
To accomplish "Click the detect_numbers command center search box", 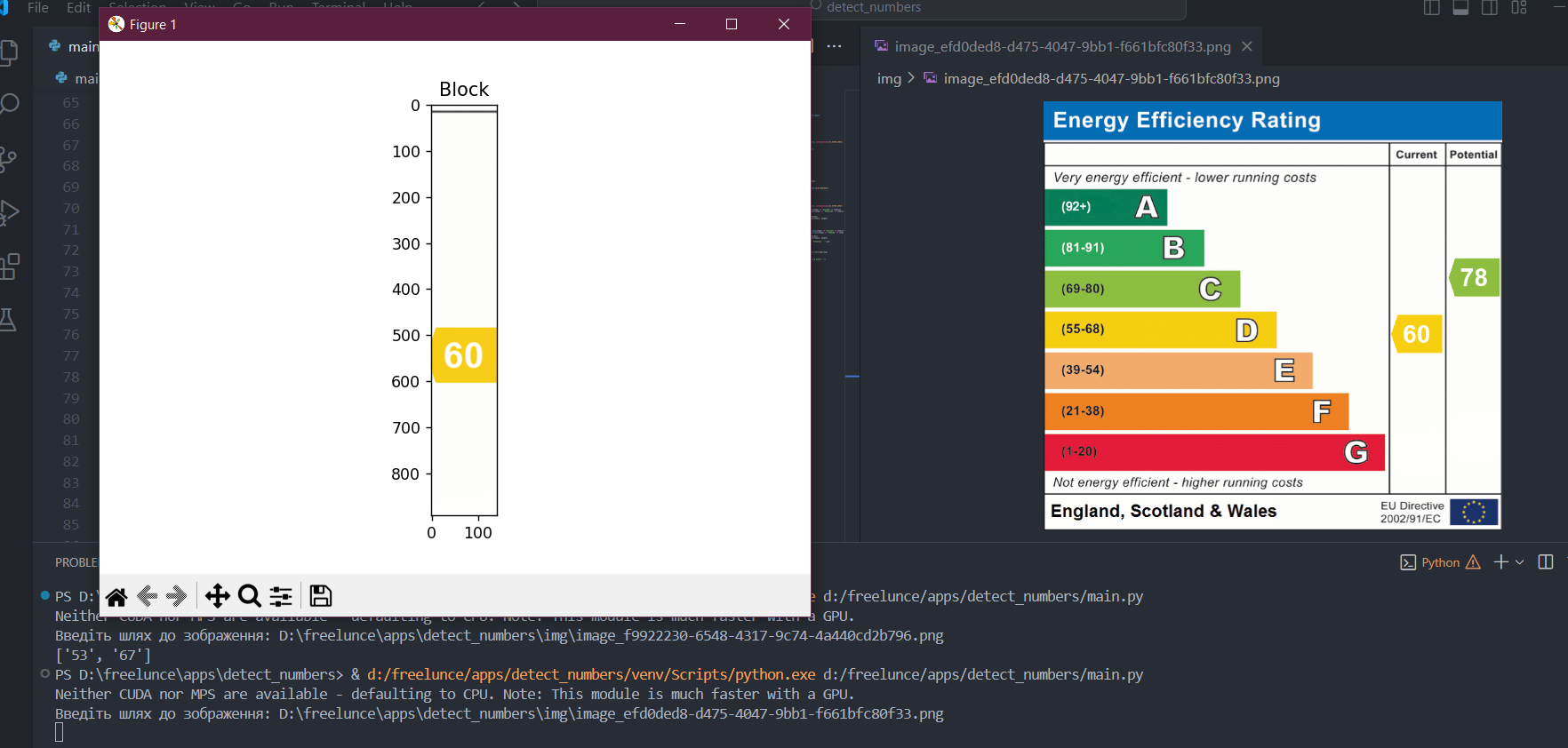I will click(x=862, y=8).
